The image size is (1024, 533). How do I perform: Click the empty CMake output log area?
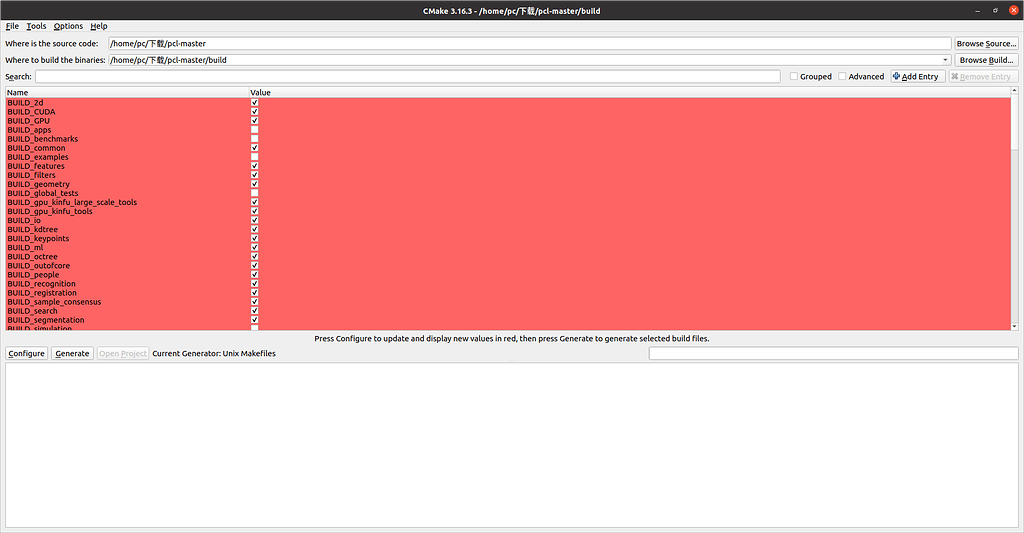pyautogui.click(x=512, y=445)
